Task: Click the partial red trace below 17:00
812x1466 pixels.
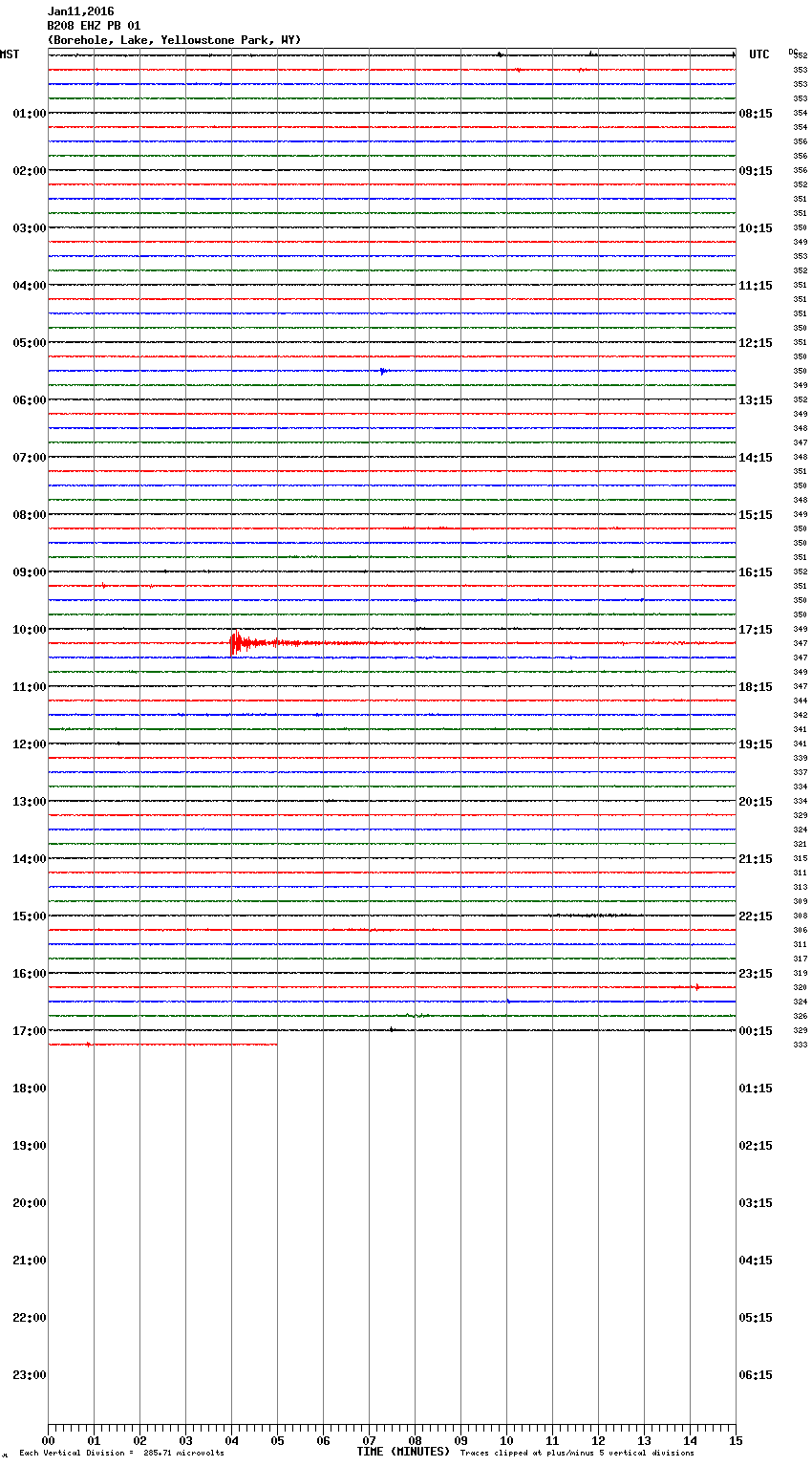Action: 162,1045
